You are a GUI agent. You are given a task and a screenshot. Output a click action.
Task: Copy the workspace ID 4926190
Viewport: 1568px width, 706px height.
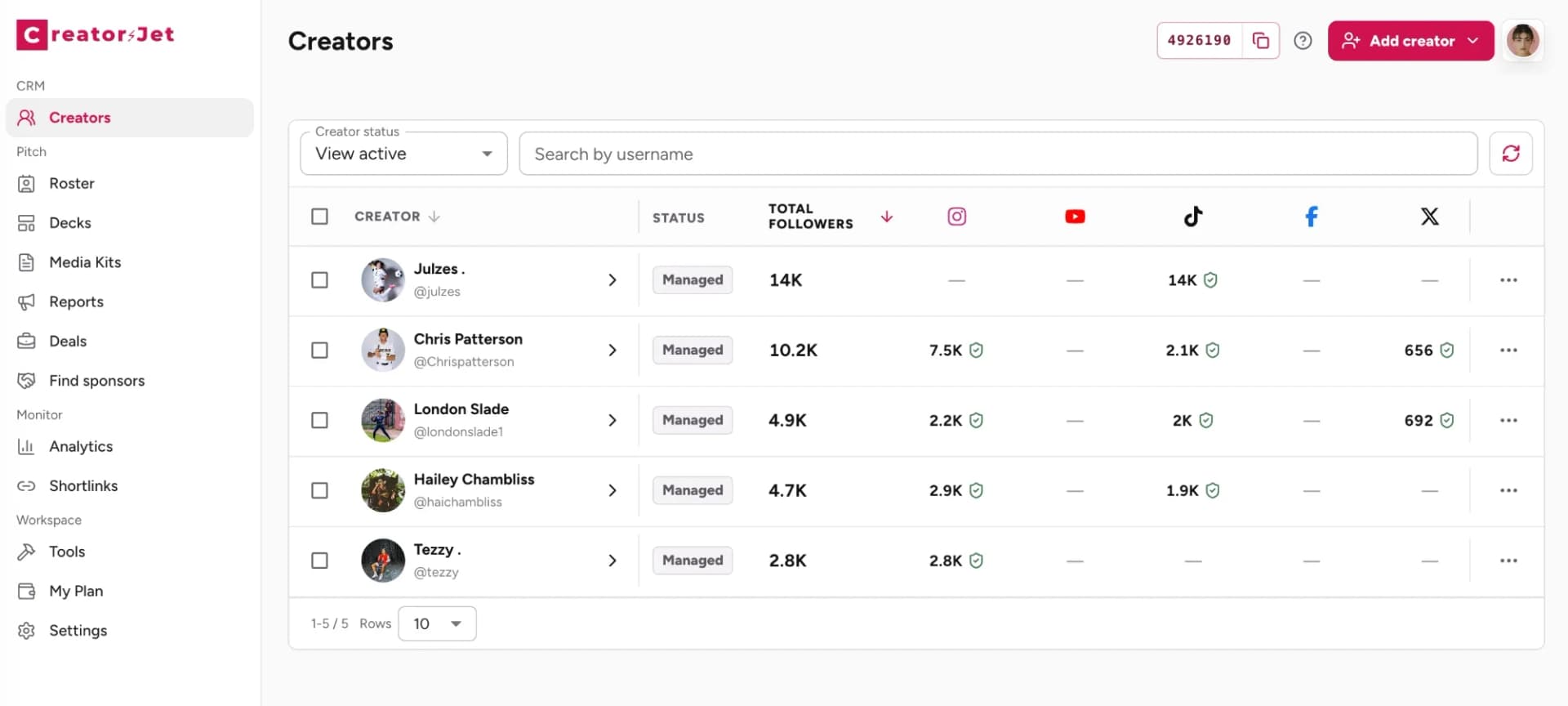tap(1261, 41)
